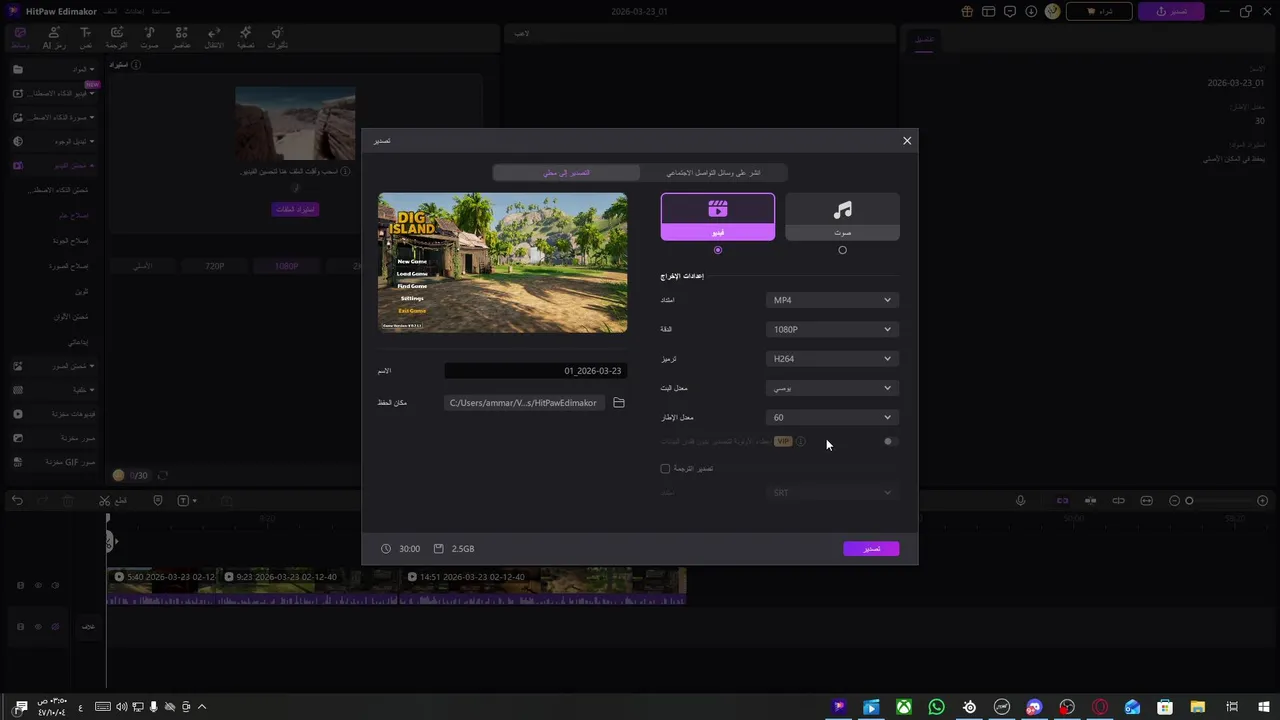
Task: Tick the export subtitles (تصدير الترجمة) checkbox
Action: (665, 468)
